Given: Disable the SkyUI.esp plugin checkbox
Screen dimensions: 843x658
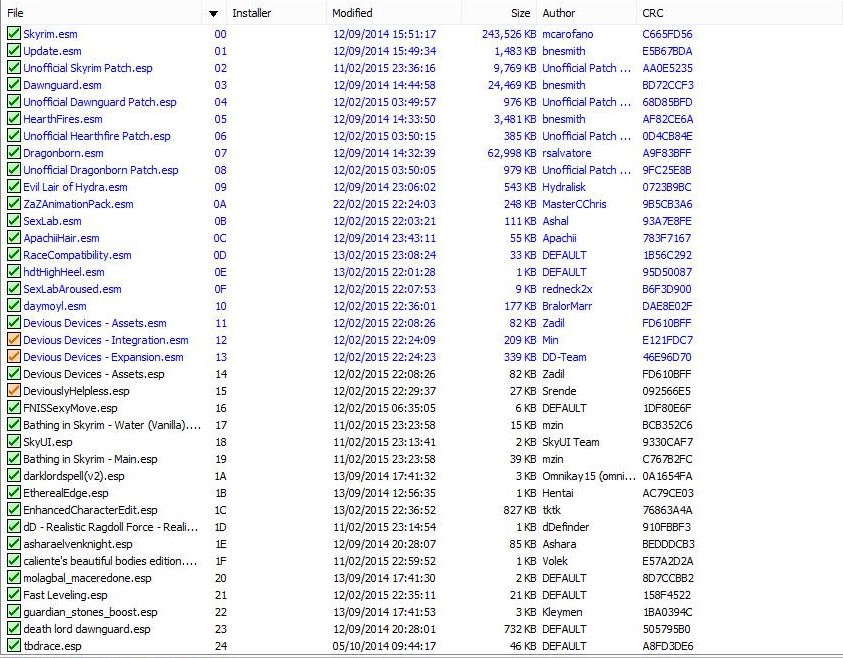Looking at the screenshot, I should [14, 442].
